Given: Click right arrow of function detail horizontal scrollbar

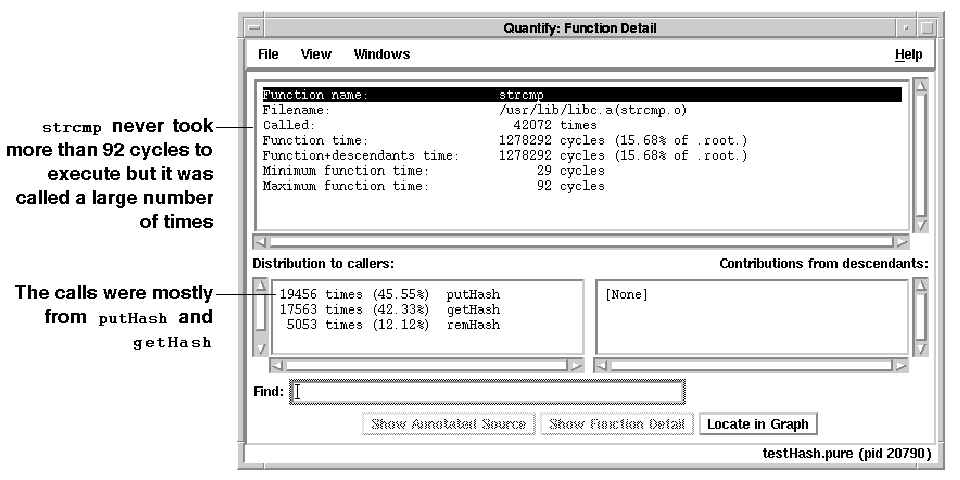Looking at the screenshot, I should tap(902, 242).
